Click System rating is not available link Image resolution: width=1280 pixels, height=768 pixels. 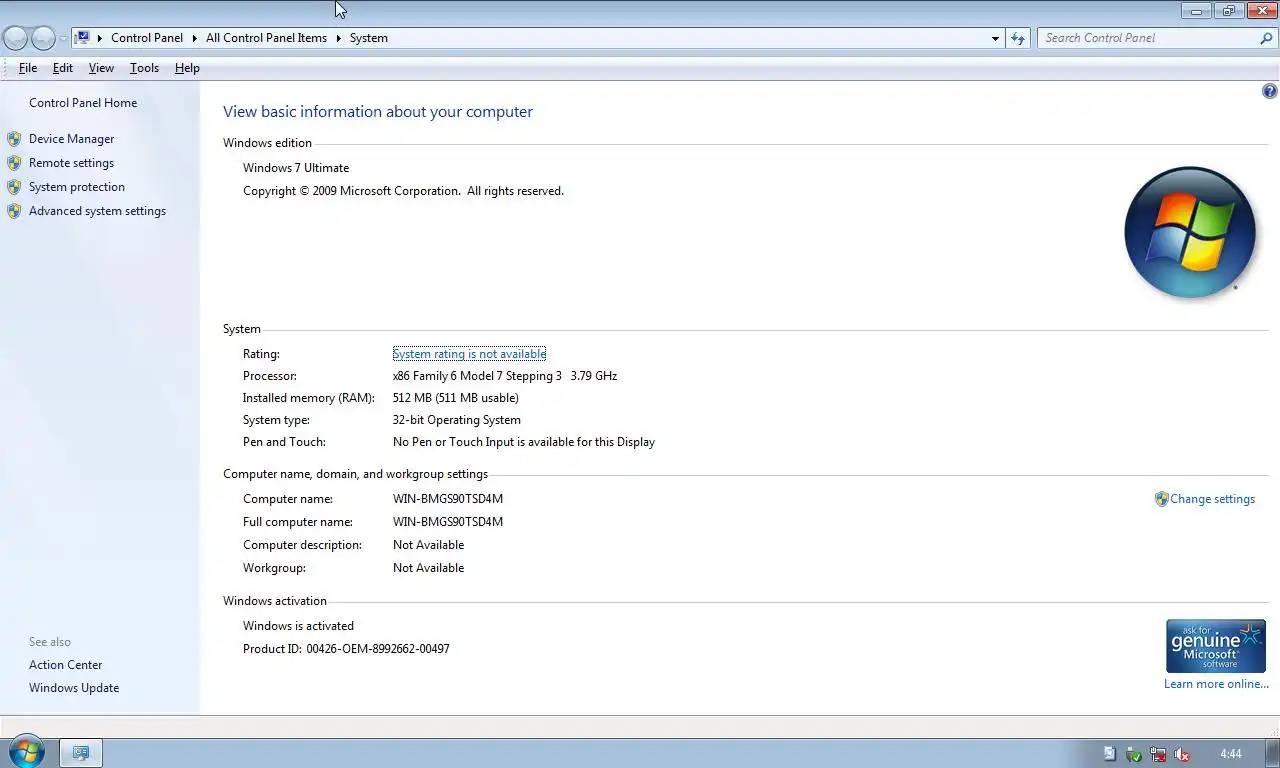469,354
